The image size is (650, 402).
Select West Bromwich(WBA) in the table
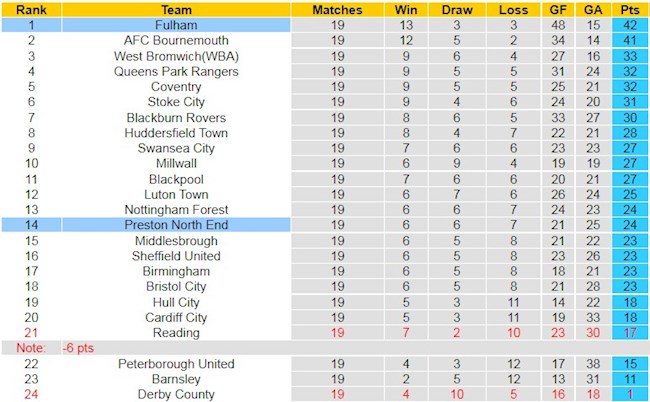pos(176,56)
